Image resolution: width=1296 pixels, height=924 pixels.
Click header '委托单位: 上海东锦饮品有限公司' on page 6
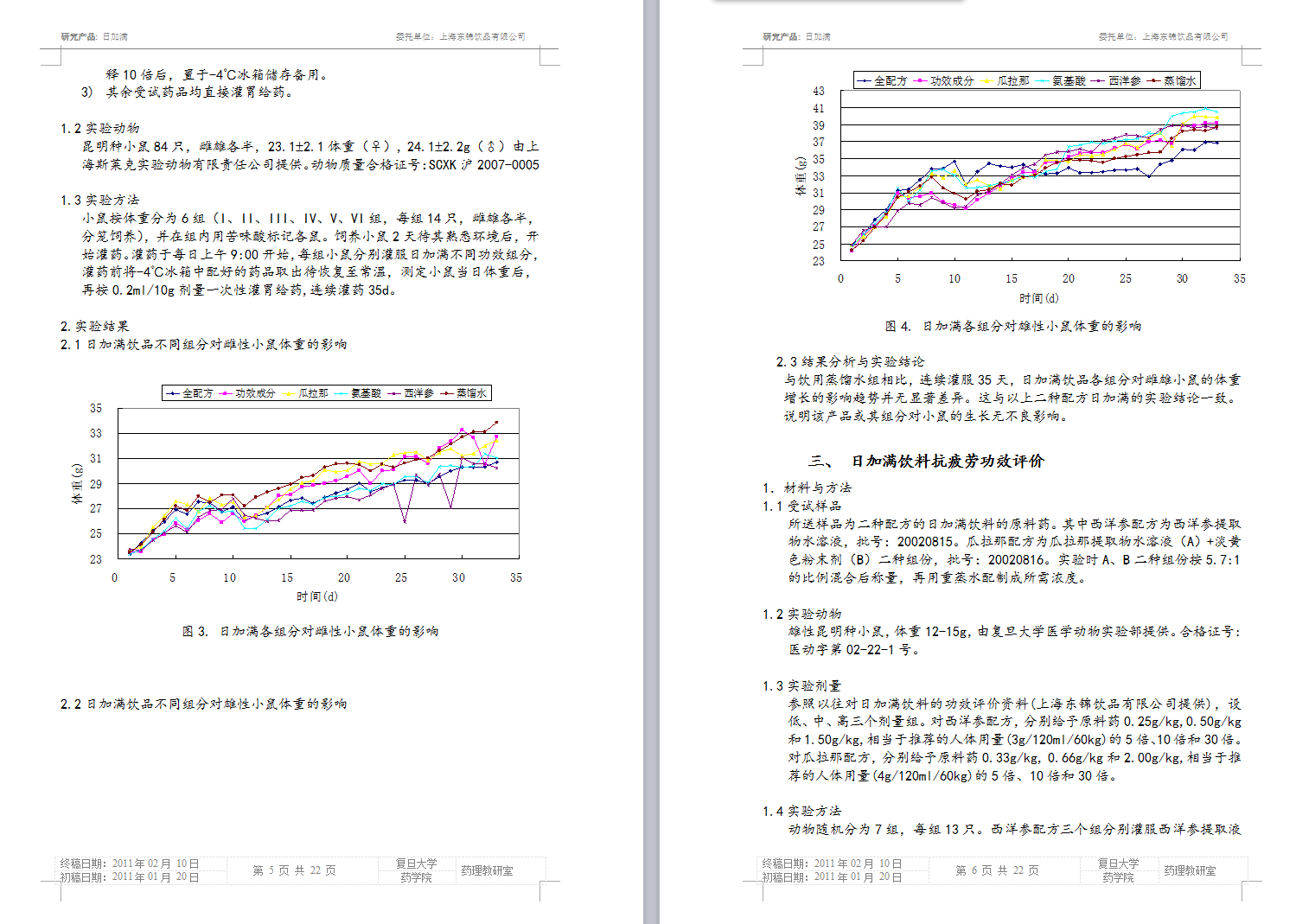[x=1164, y=36]
